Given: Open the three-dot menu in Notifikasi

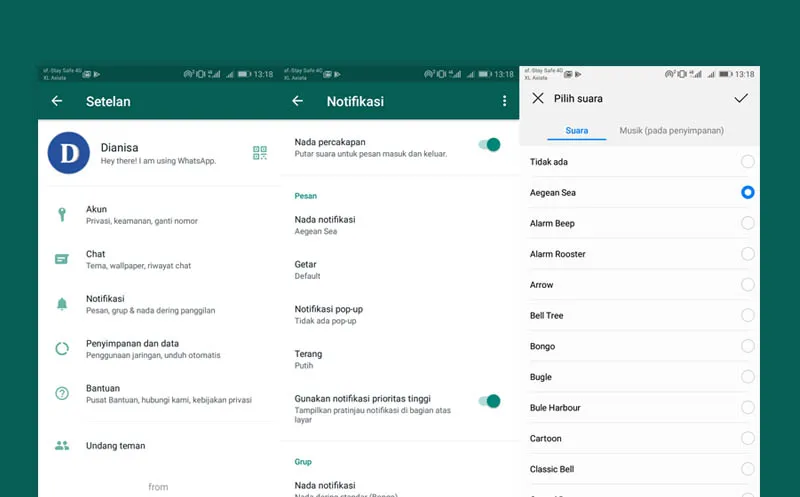Looking at the screenshot, I should (x=504, y=101).
